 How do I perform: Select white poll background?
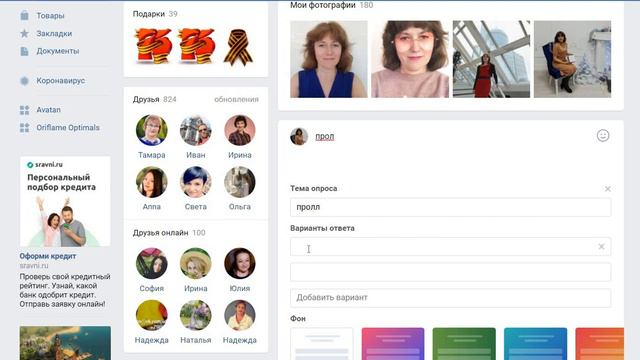[322, 344]
